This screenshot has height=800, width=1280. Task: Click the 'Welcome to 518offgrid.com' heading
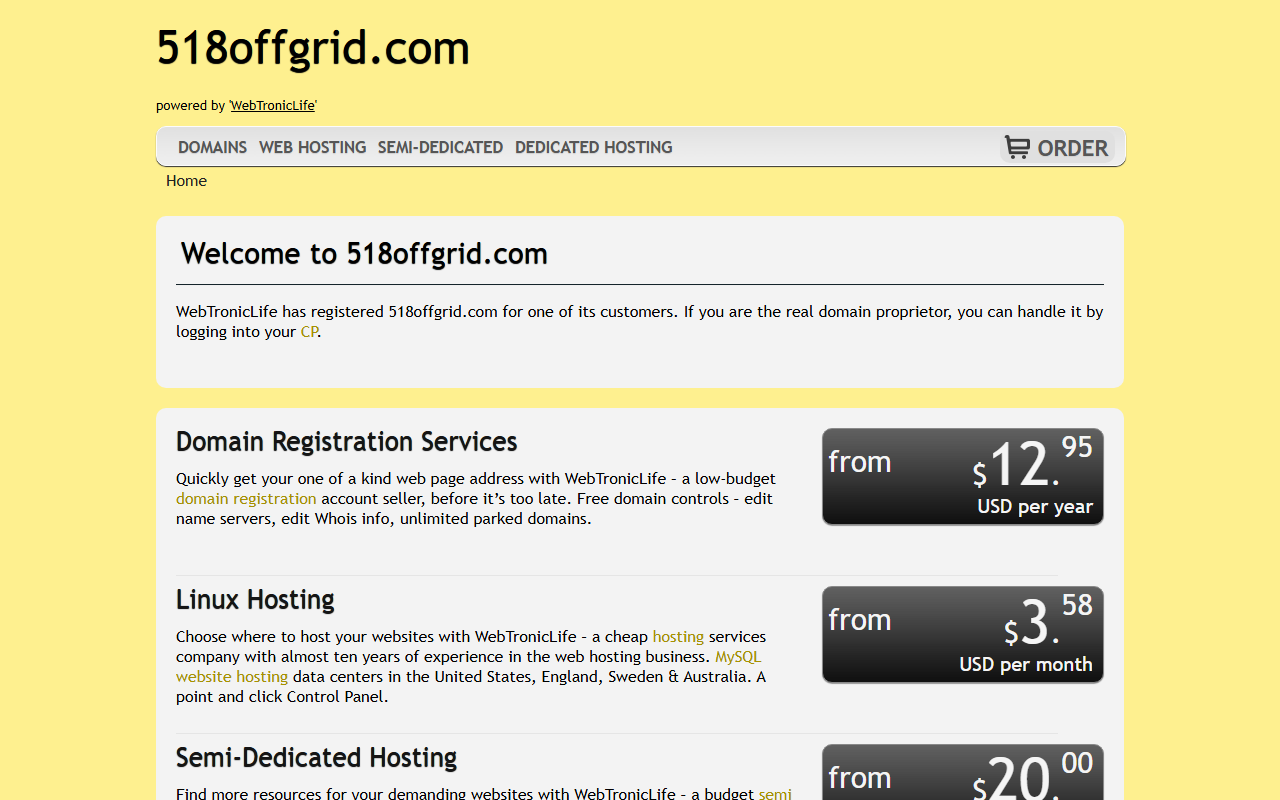364,253
